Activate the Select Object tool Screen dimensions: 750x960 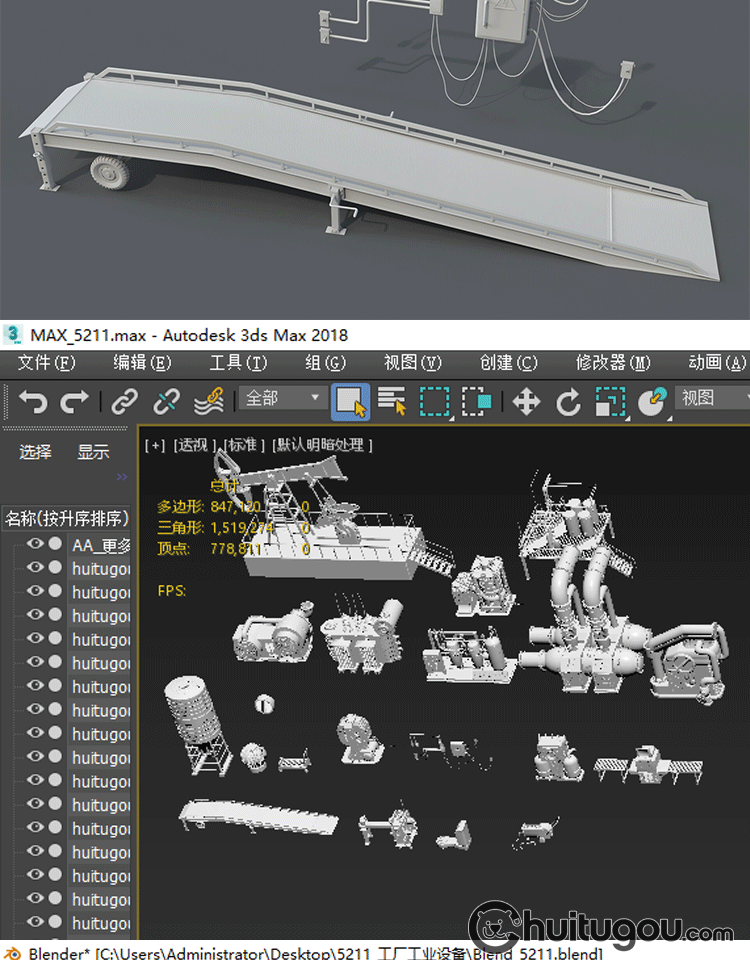click(350, 402)
